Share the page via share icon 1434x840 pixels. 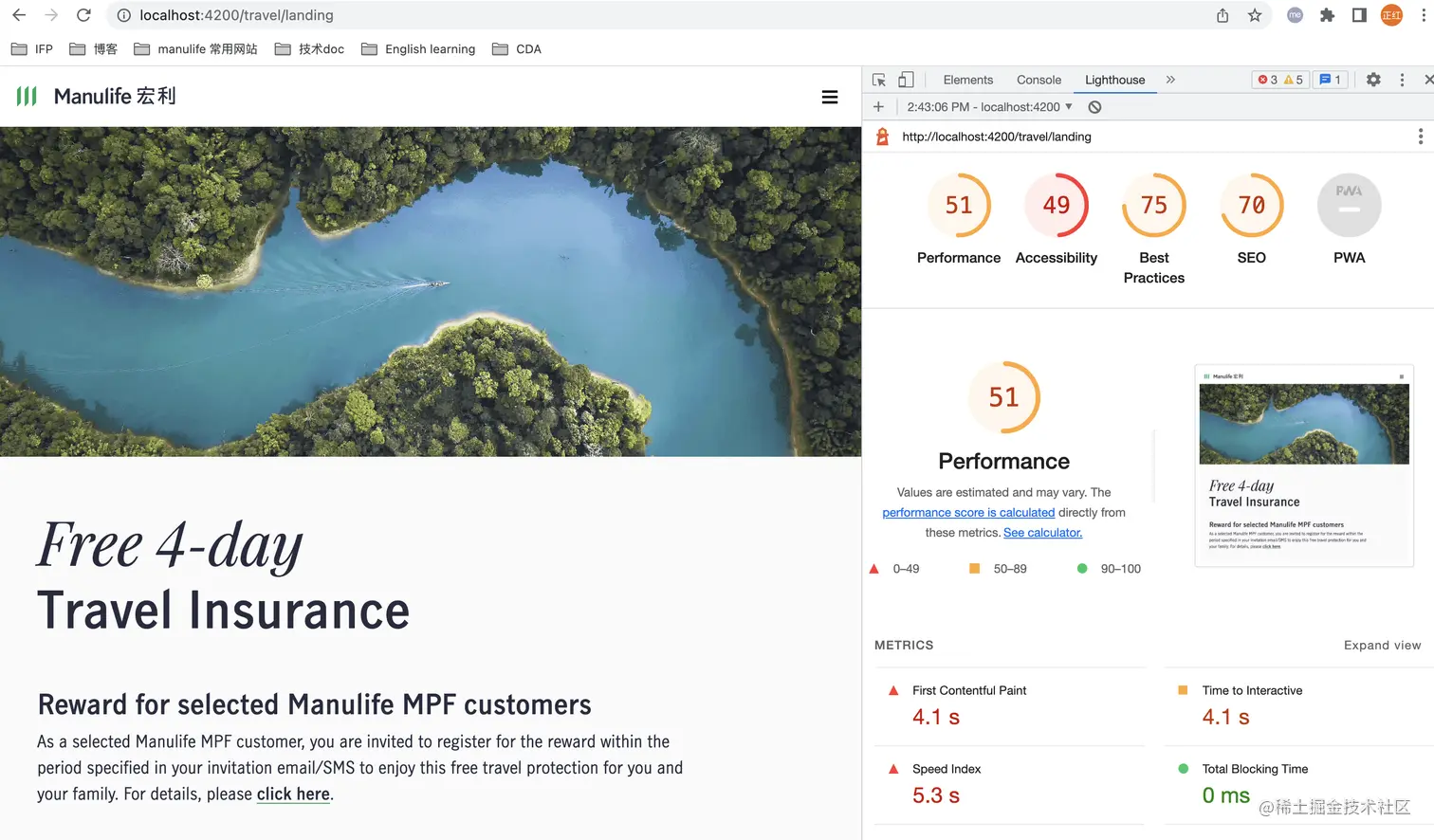[x=1223, y=15]
